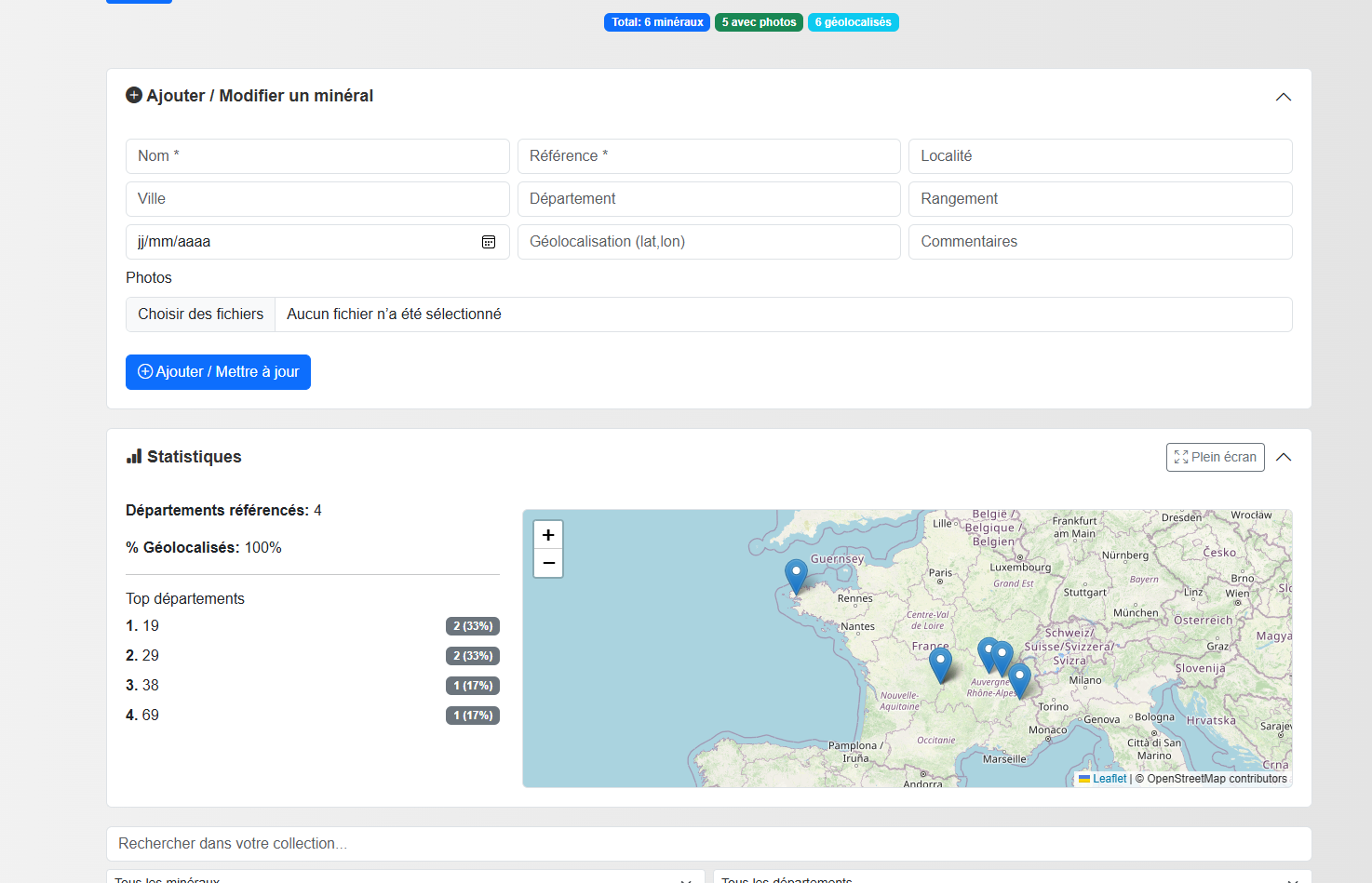
Task: Focus the Nom input field
Action: 317,156
